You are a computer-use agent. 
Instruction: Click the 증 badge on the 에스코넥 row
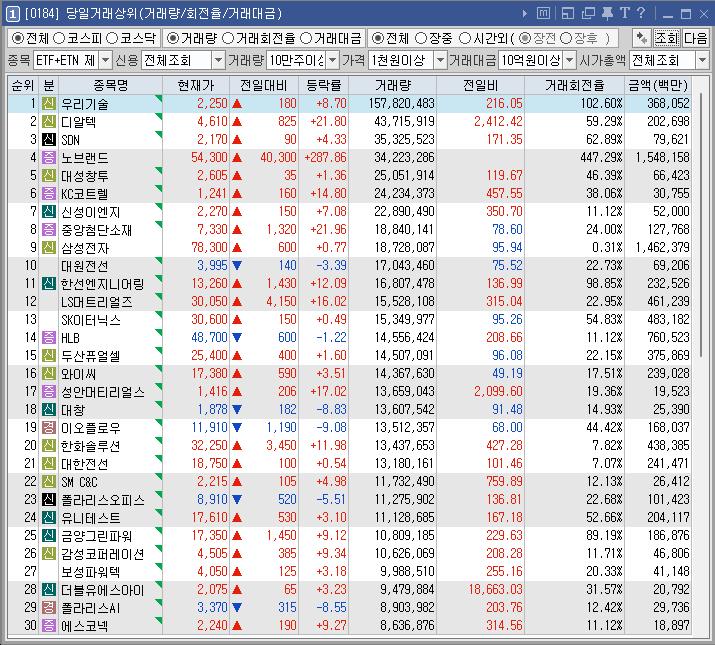click(x=49, y=625)
